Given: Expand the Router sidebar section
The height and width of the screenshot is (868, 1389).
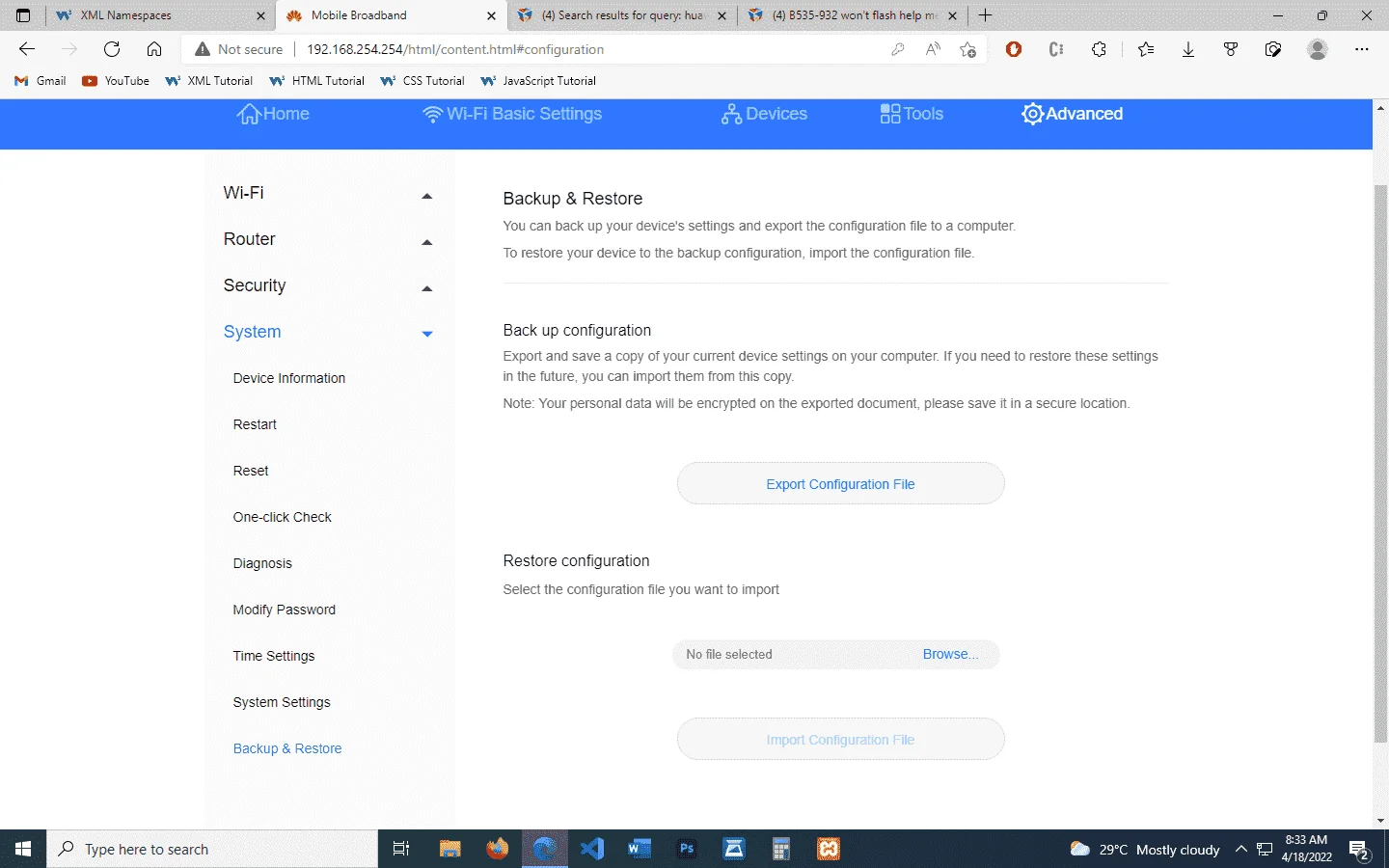Looking at the screenshot, I should [x=328, y=239].
